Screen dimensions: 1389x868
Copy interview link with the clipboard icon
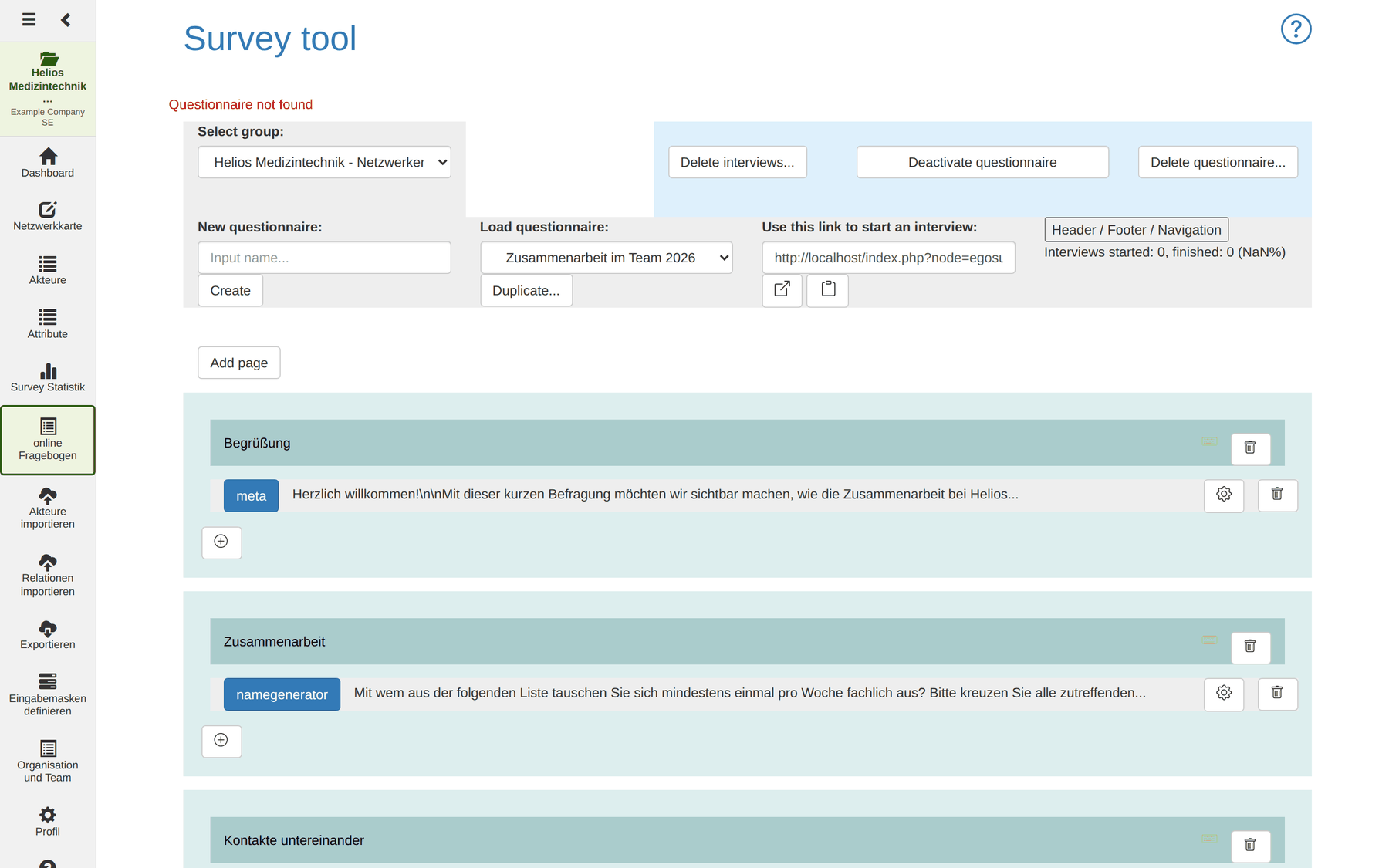coord(827,290)
